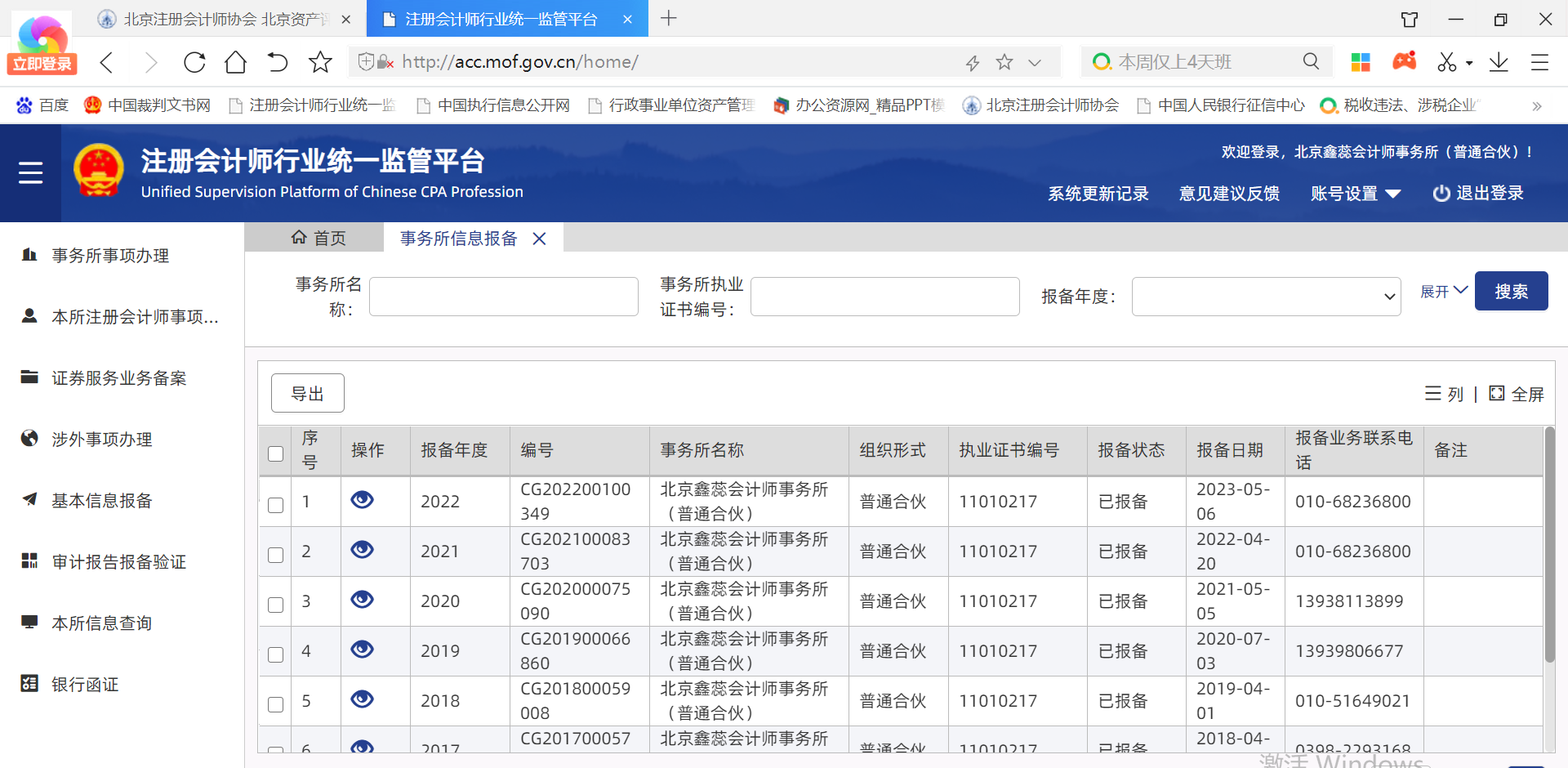Toggle the select-all checkbox in table header

pos(276,453)
